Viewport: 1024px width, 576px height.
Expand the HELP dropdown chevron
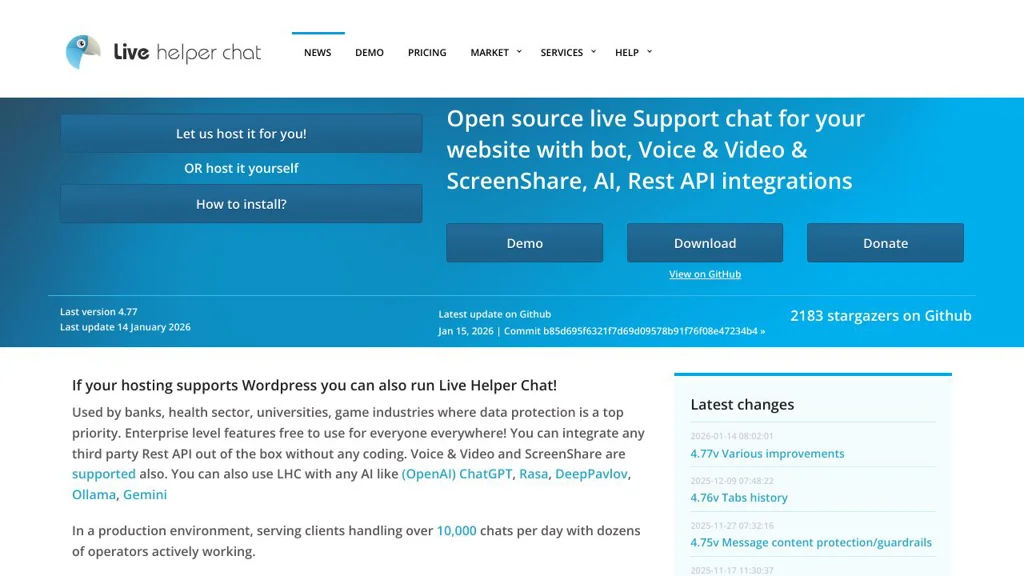[x=649, y=52]
